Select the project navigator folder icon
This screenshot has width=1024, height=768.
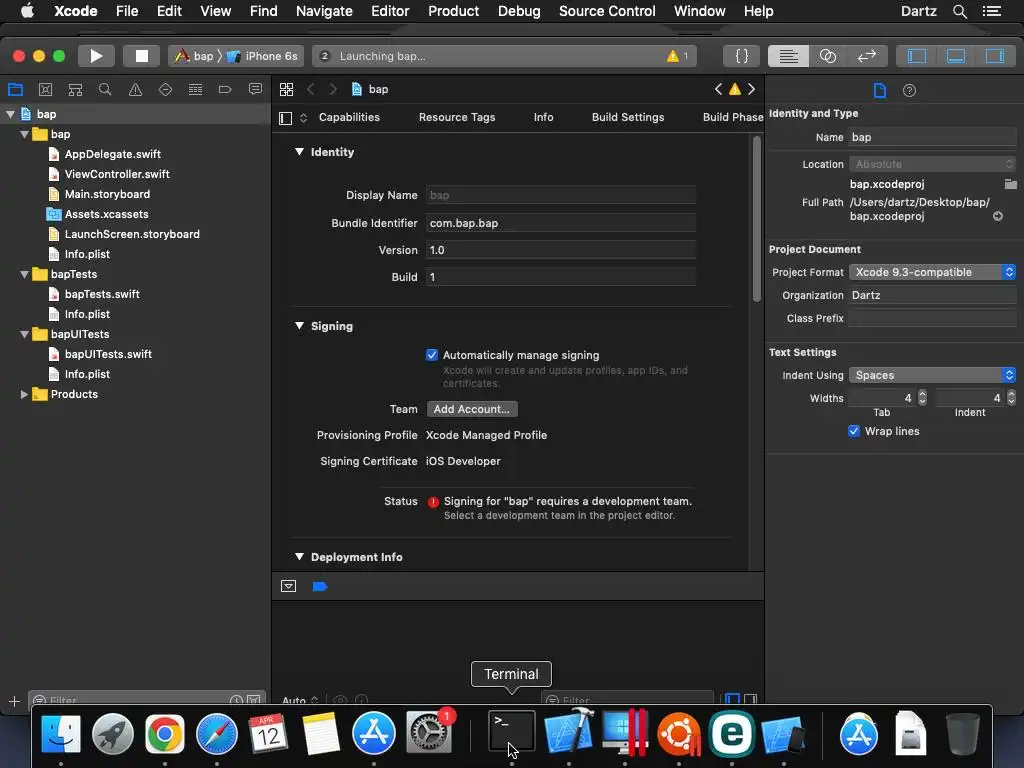tap(15, 89)
